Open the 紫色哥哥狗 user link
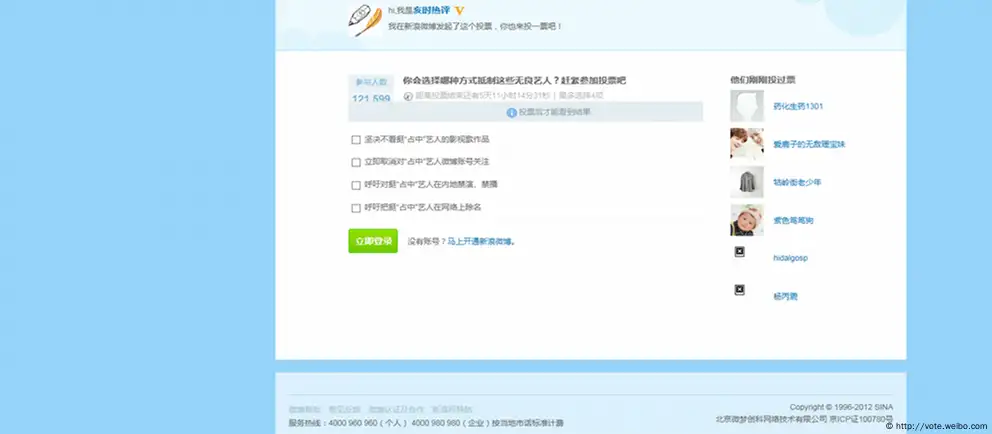Screen dimensions: 992x434 (793, 220)
